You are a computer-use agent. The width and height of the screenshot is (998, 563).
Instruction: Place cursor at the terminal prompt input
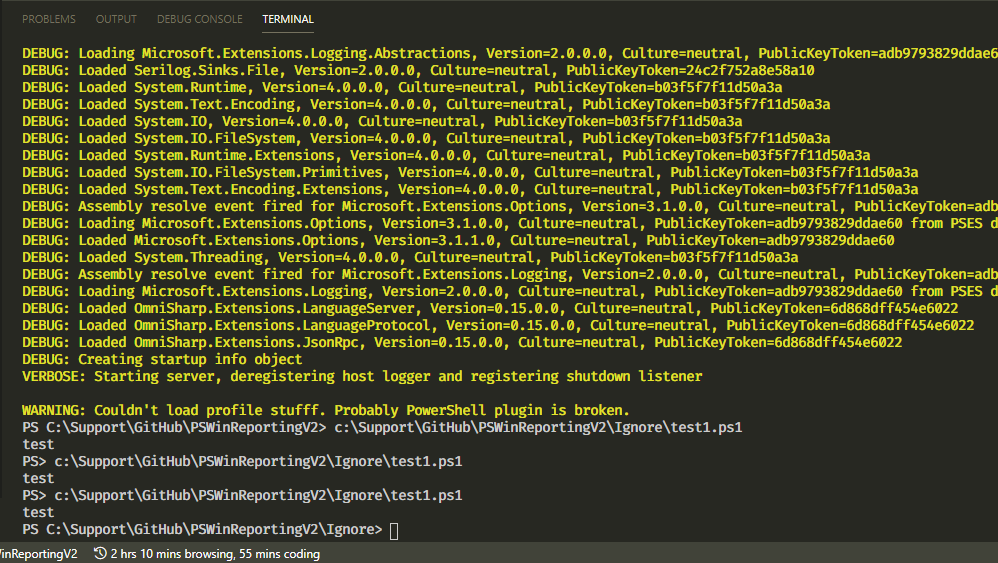click(394, 531)
